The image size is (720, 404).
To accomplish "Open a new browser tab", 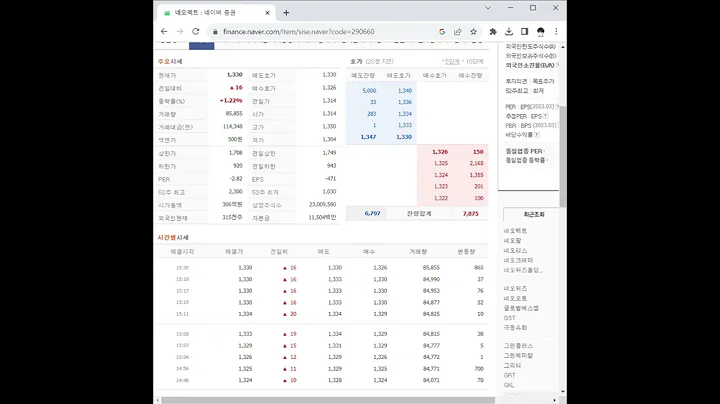I will [286, 13].
